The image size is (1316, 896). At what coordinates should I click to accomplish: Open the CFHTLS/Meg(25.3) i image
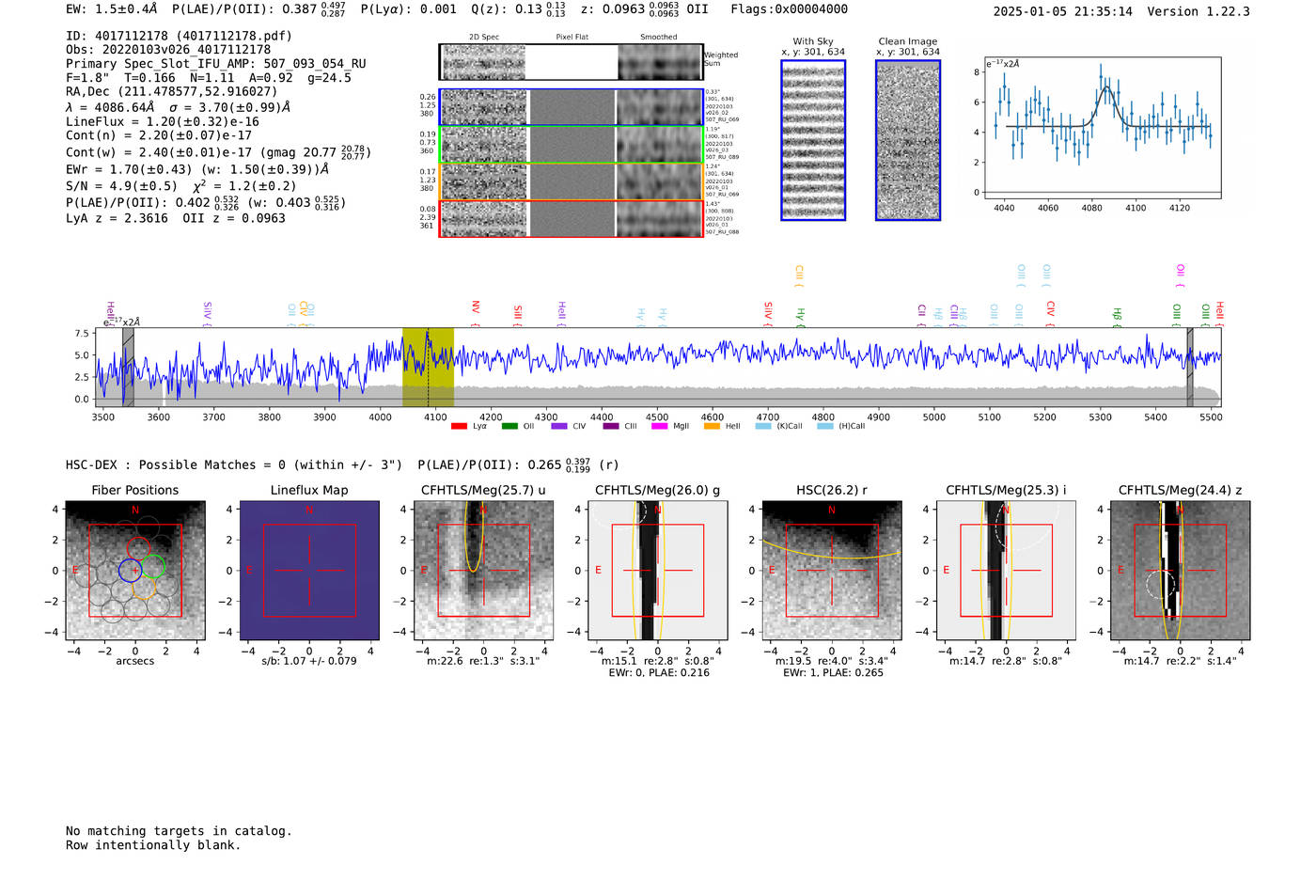tap(1006, 570)
